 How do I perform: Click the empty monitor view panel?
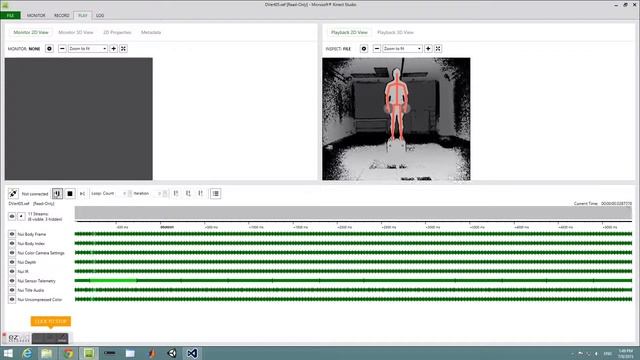(79, 119)
